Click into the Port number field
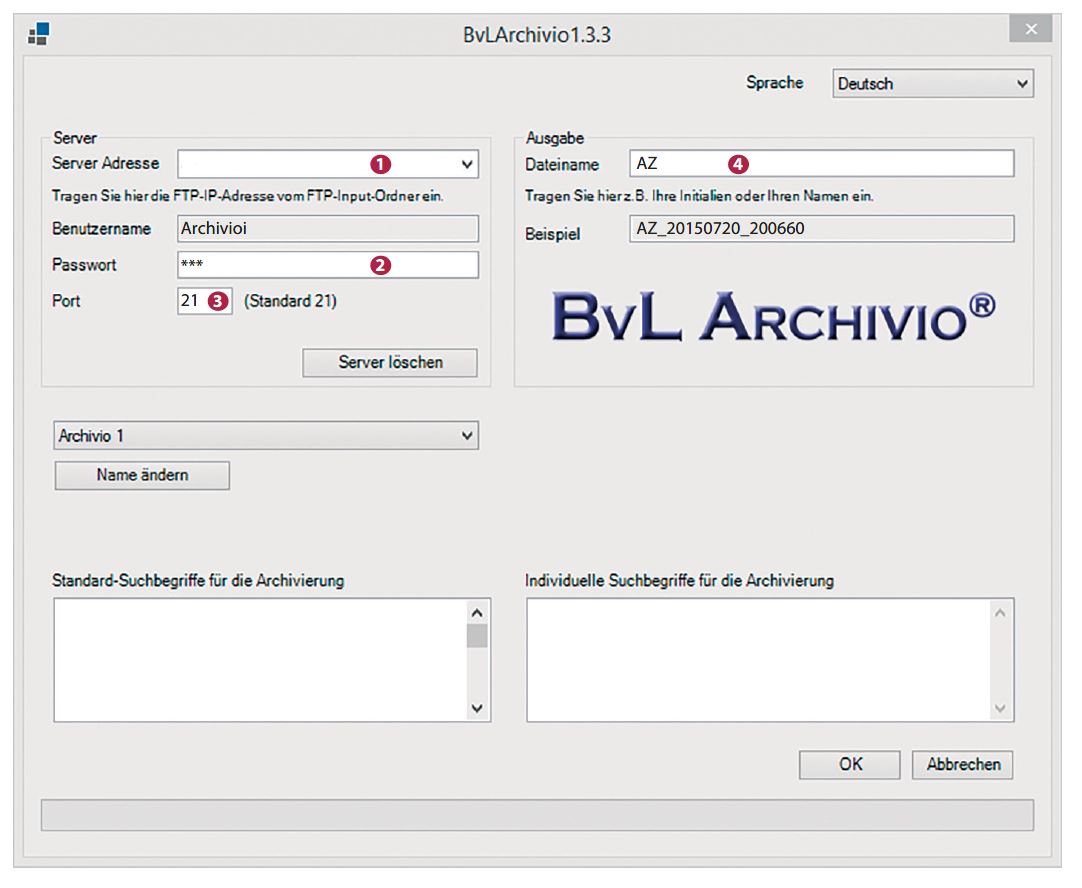This screenshot has width=1082, height=888. pos(192,302)
